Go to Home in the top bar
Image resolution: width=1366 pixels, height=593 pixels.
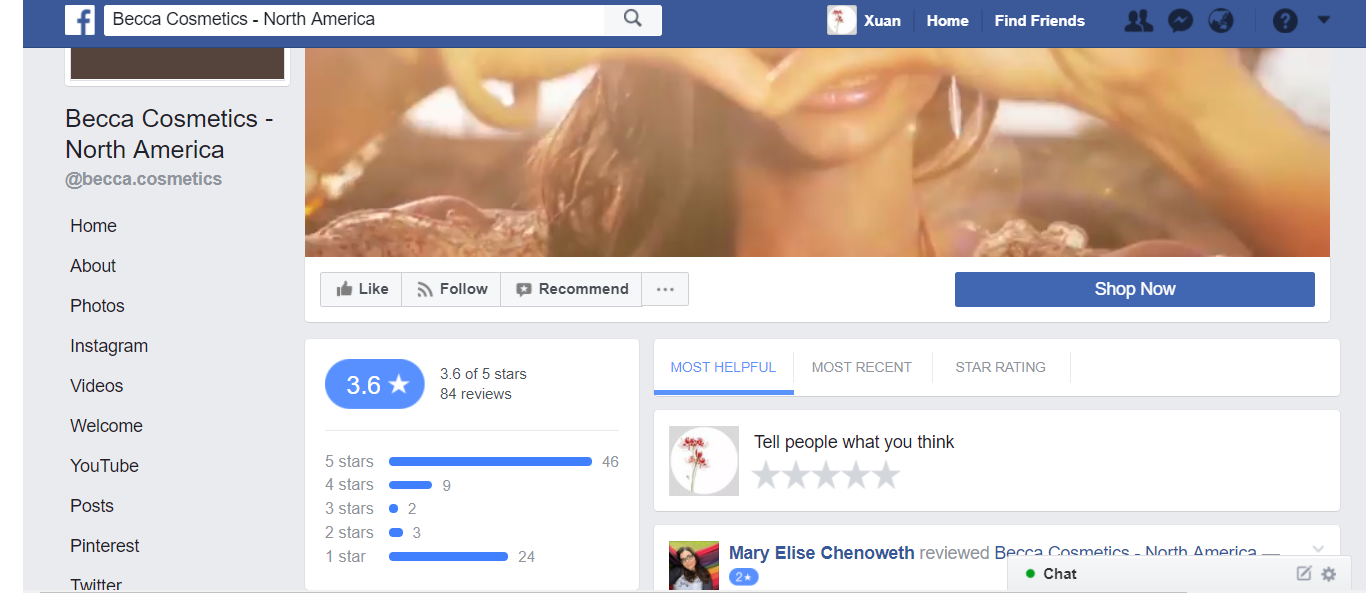[x=947, y=20]
